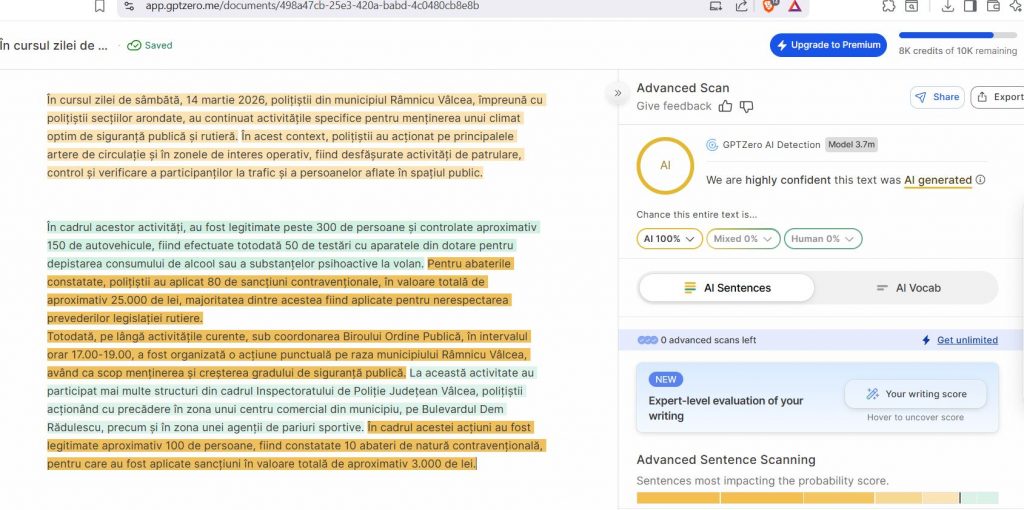
Task: Click the thumbs up feedback icon
Action: pyautogui.click(x=726, y=106)
